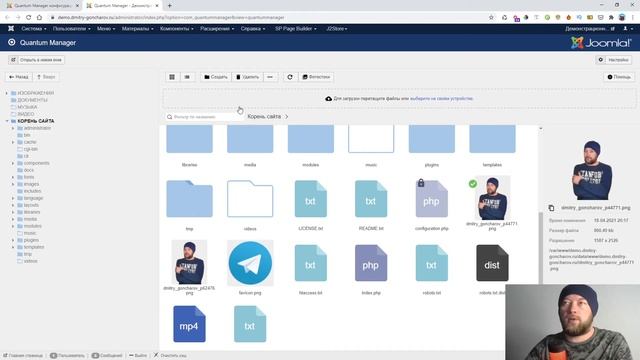The height and width of the screenshot is (360, 640).
Task: Click Открыть в новом окне button
Action: click(x=36, y=60)
